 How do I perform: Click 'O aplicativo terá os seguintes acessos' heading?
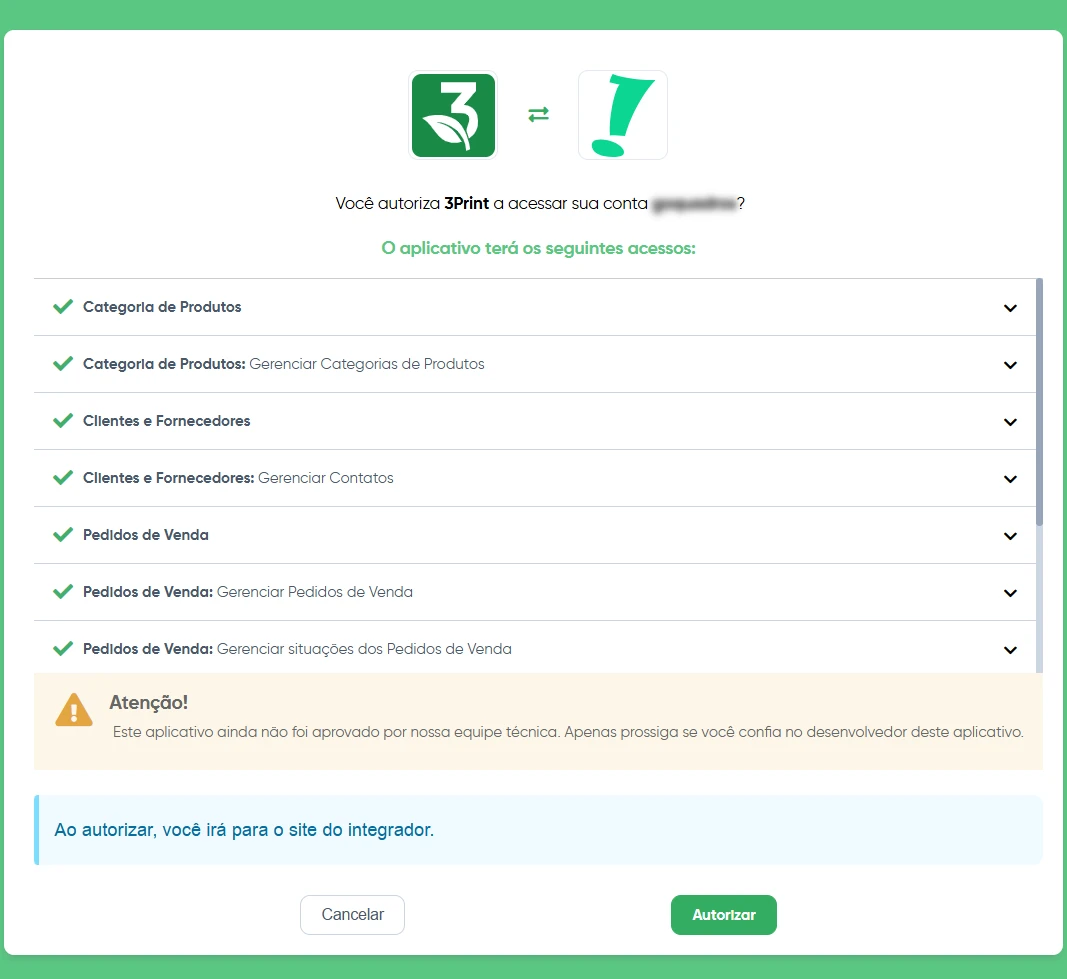click(538, 248)
